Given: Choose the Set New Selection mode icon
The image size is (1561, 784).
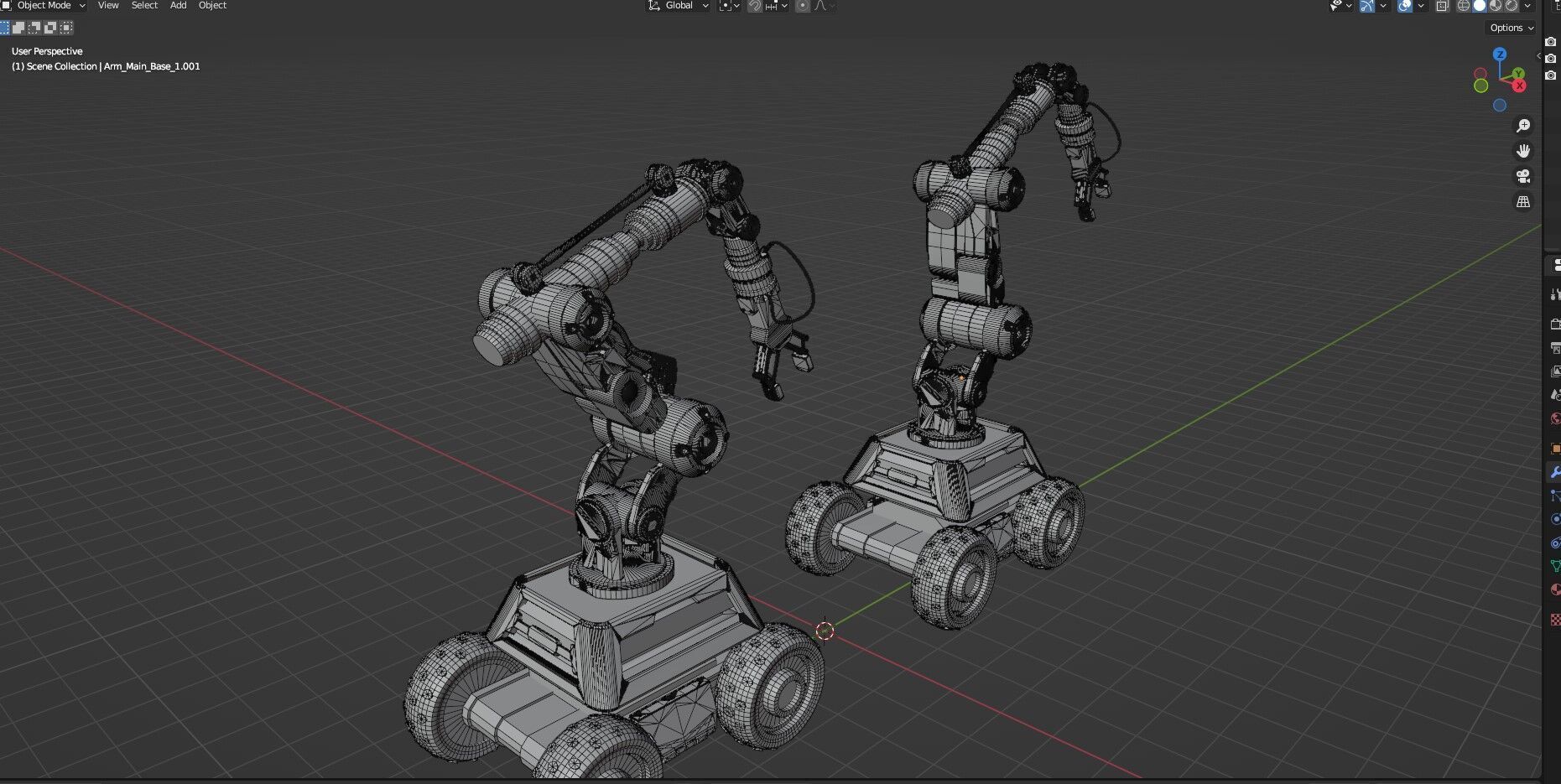Looking at the screenshot, I should (4, 28).
